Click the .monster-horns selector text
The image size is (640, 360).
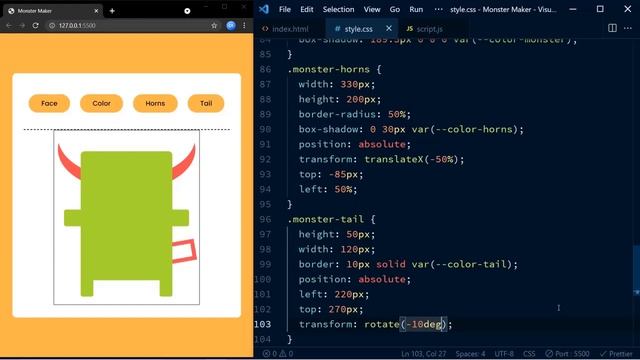point(329,69)
